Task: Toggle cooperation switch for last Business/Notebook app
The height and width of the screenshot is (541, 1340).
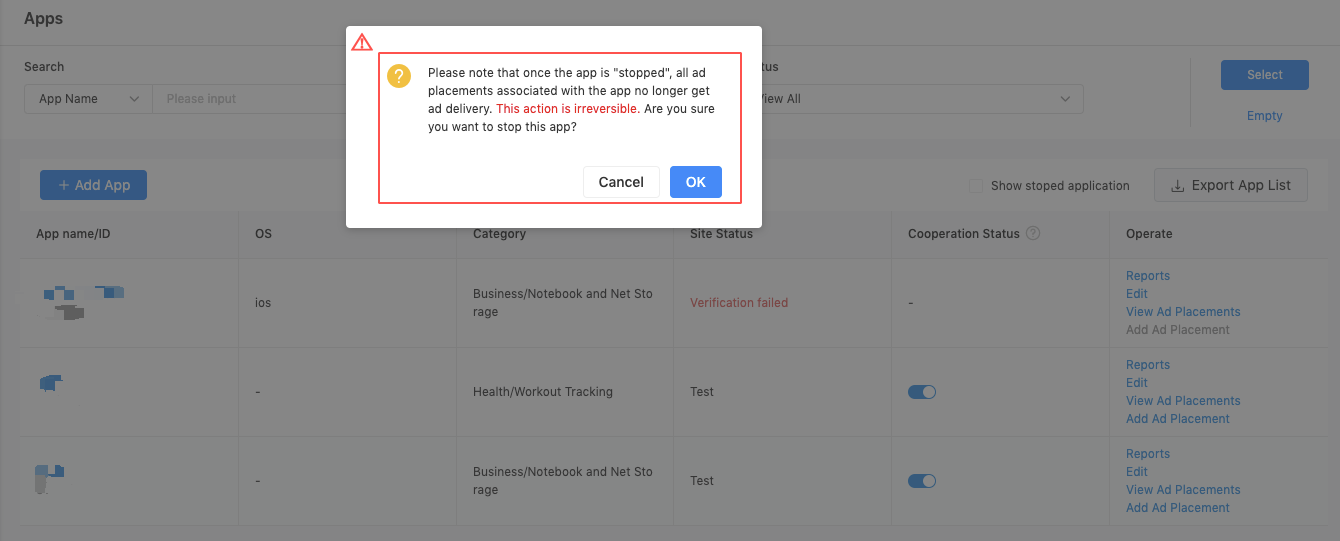Action: pos(922,481)
